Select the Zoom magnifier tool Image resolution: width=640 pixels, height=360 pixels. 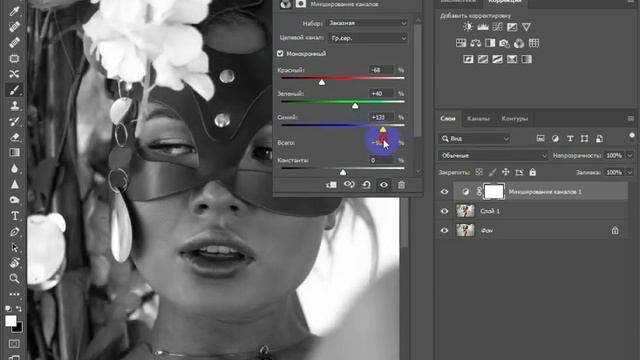pos(14,278)
